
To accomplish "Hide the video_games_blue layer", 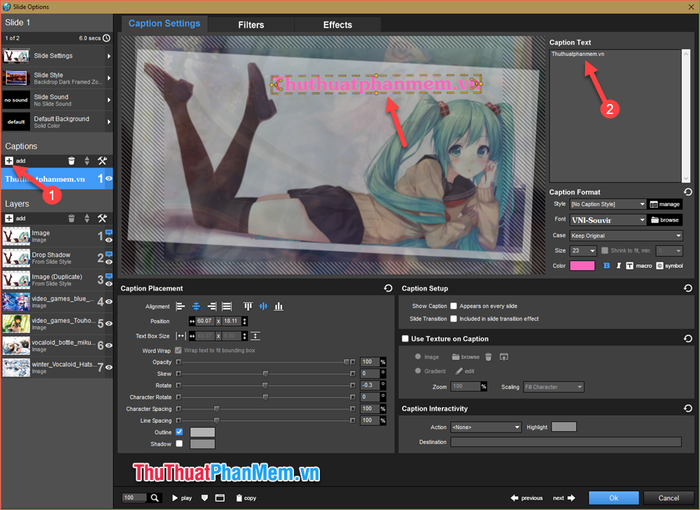I will pyautogui.click(x=108, y=301).
